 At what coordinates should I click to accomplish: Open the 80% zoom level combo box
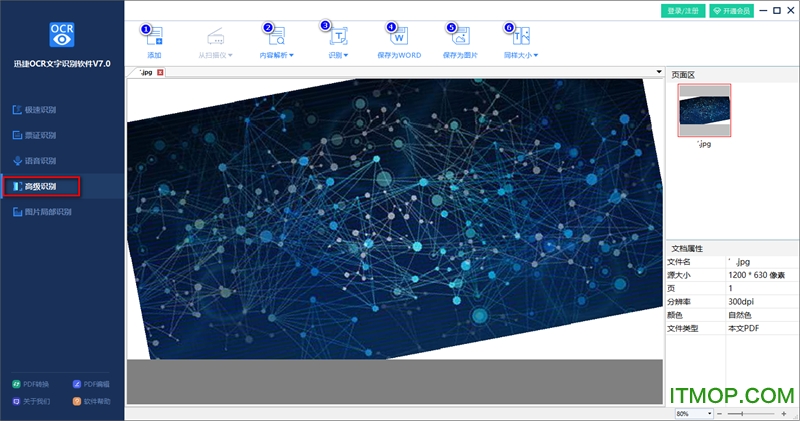click(695, 413)
